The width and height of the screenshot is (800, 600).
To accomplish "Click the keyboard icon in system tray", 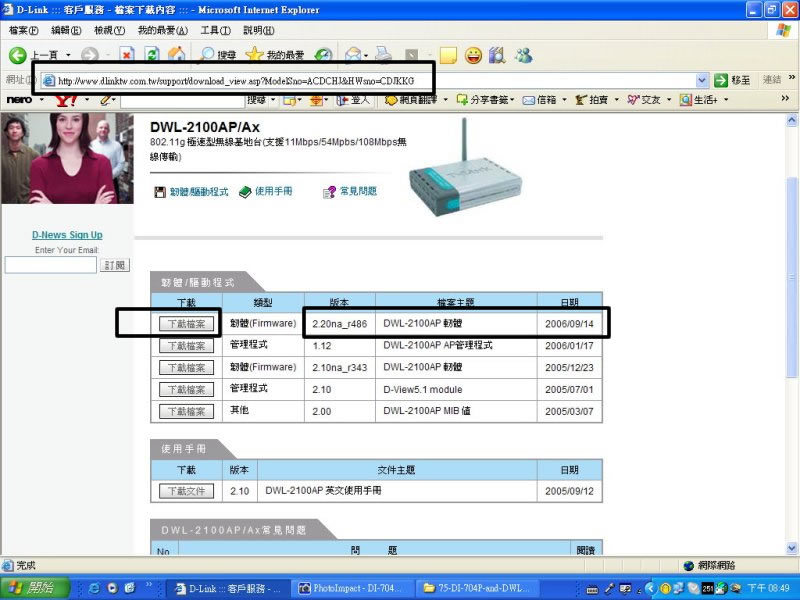I will pyautogui.click(x=592, y=589).
